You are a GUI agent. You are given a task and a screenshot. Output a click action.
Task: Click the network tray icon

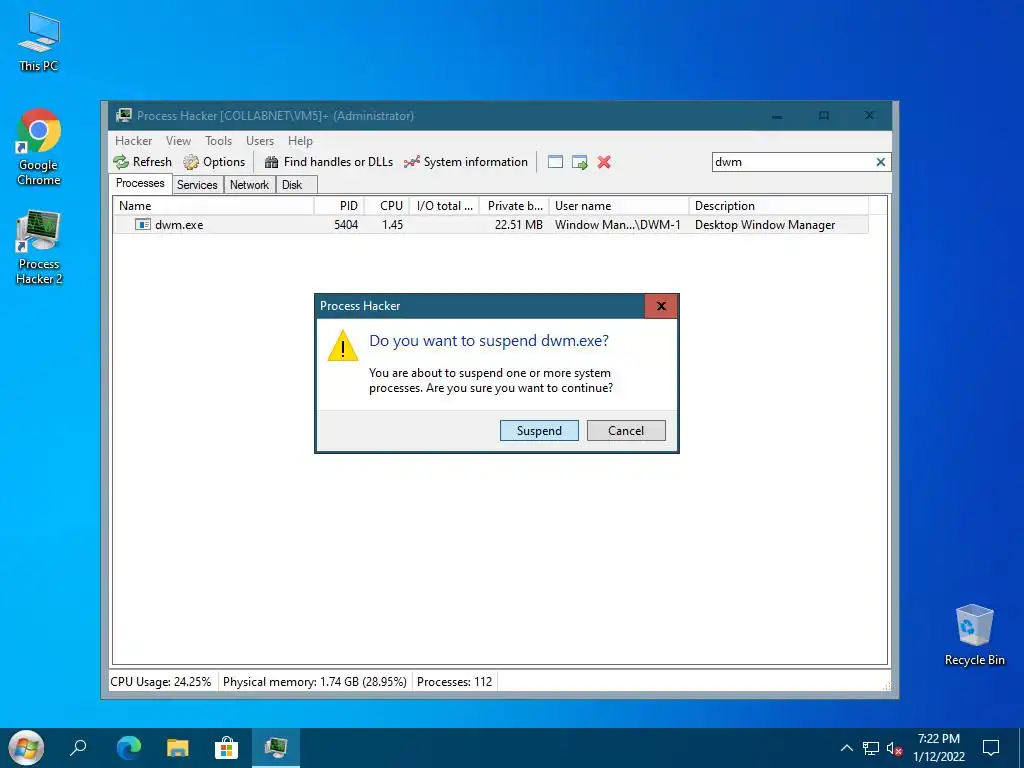871,748
